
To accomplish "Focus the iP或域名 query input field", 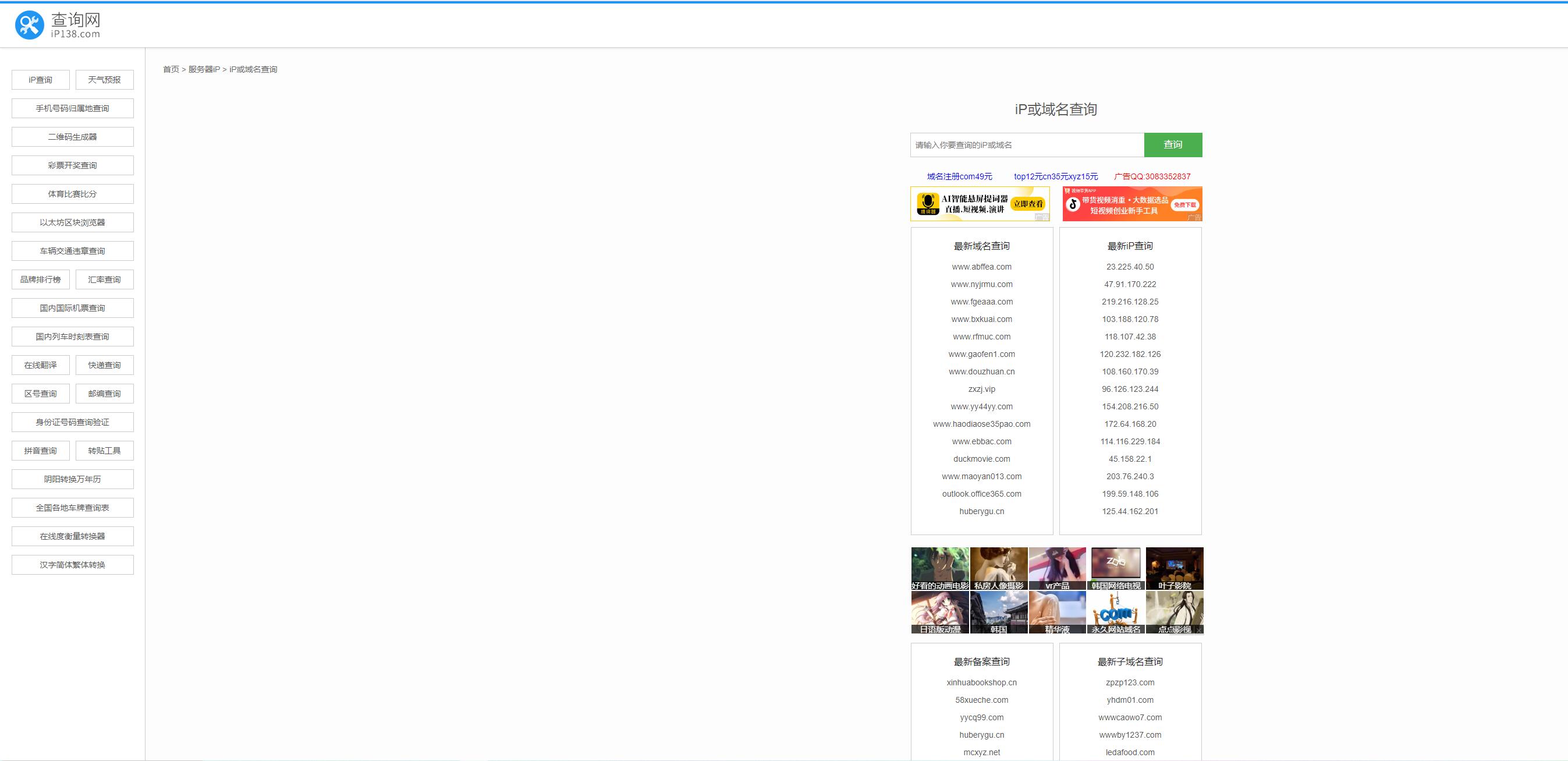I will pos(1027,145).
